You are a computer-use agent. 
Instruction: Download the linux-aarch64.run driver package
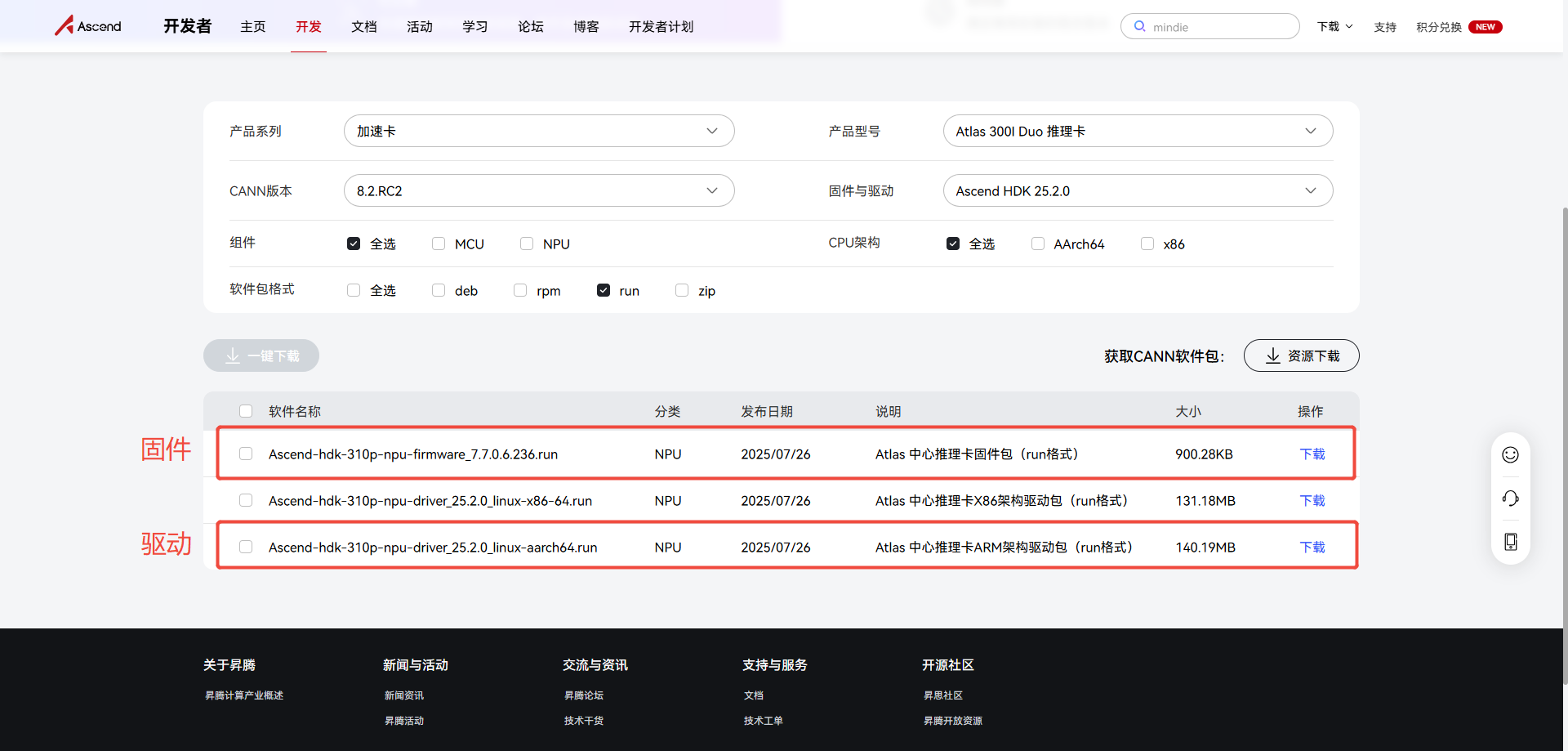point(1312,547)
